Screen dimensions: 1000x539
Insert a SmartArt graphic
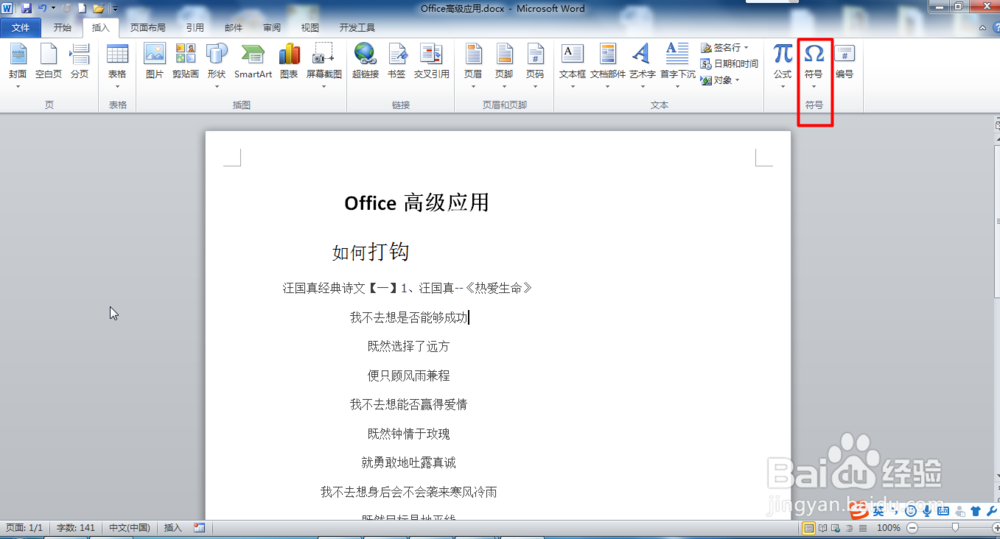click(x=253, y=61)
